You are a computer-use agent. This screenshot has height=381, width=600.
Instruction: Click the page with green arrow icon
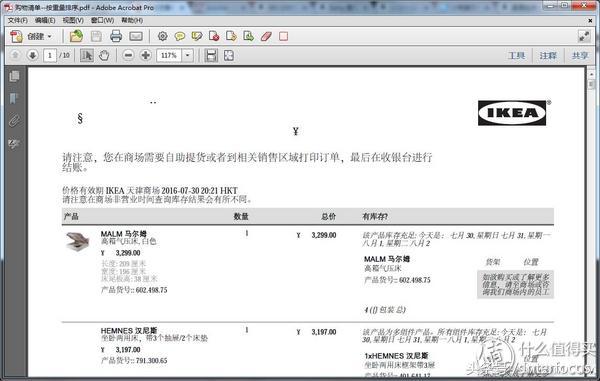[248, 36]
